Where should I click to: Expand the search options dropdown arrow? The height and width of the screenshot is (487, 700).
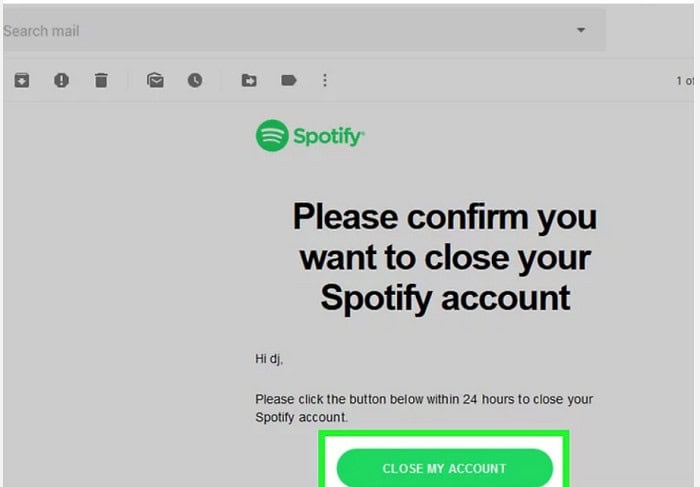581,31
